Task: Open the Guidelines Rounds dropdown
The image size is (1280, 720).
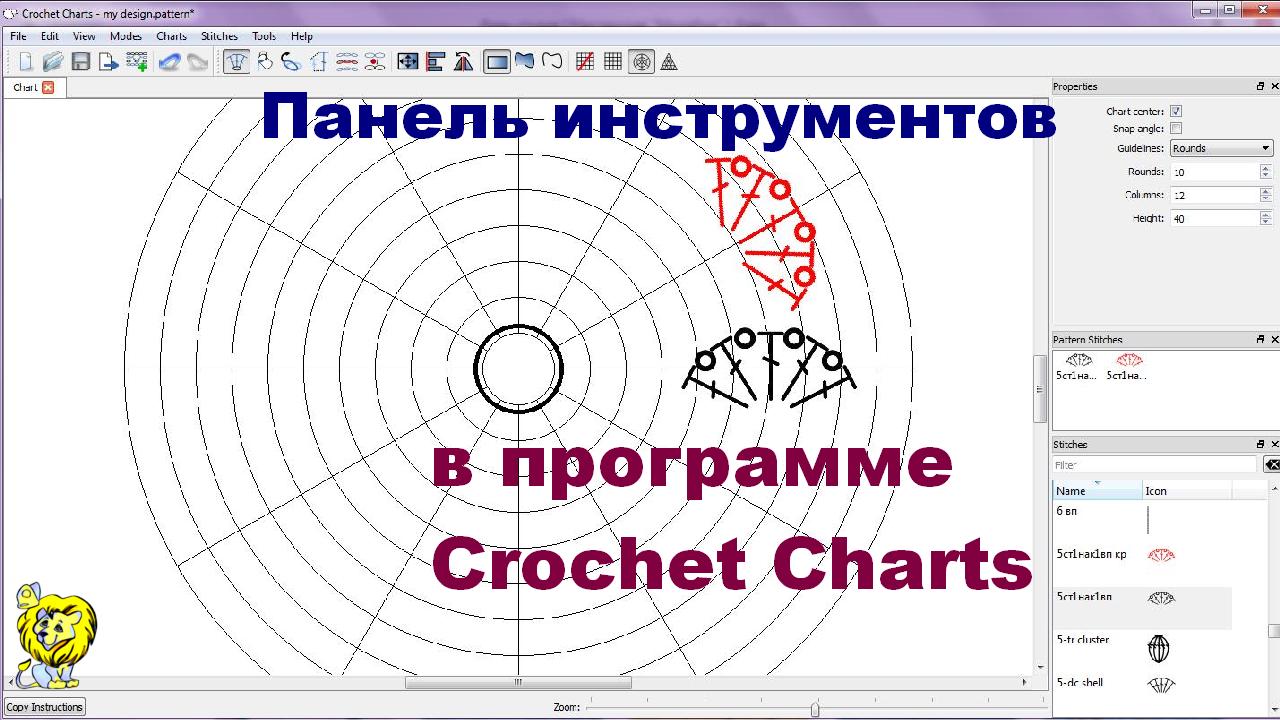Action: coord(1221,148)
